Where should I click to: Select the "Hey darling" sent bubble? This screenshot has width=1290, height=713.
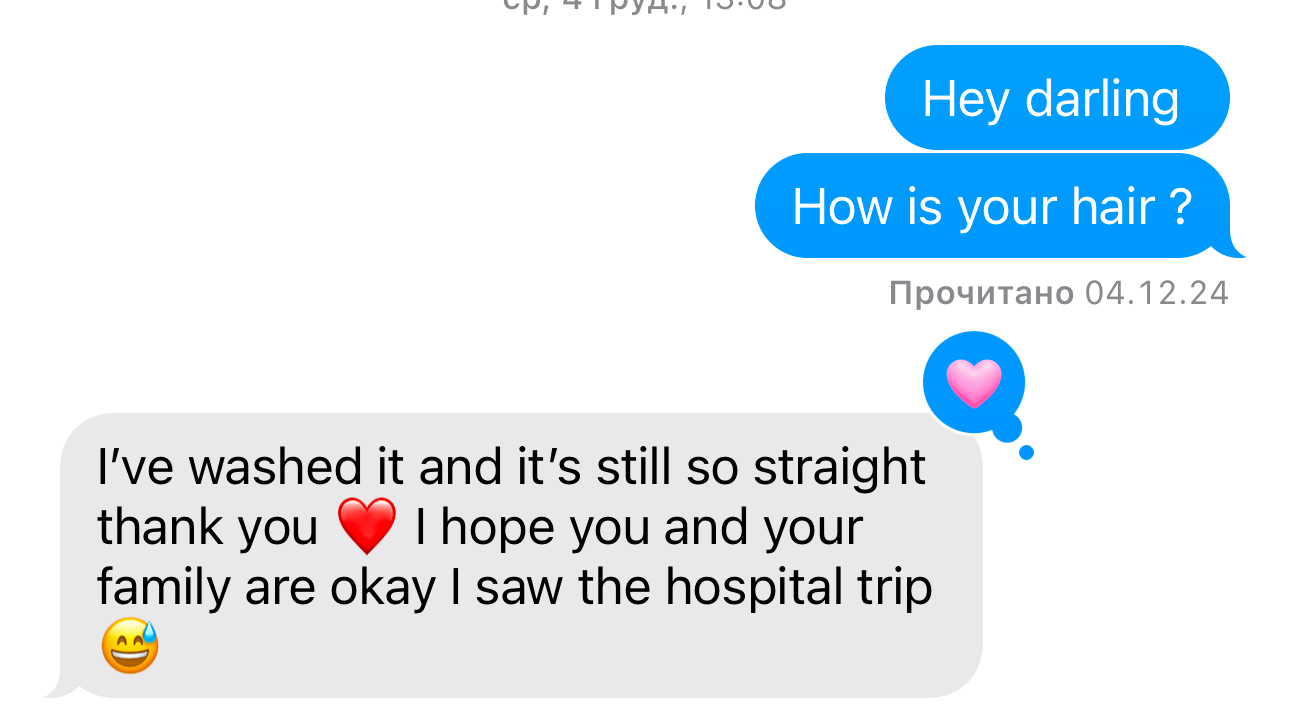[x=1056, y=98]
